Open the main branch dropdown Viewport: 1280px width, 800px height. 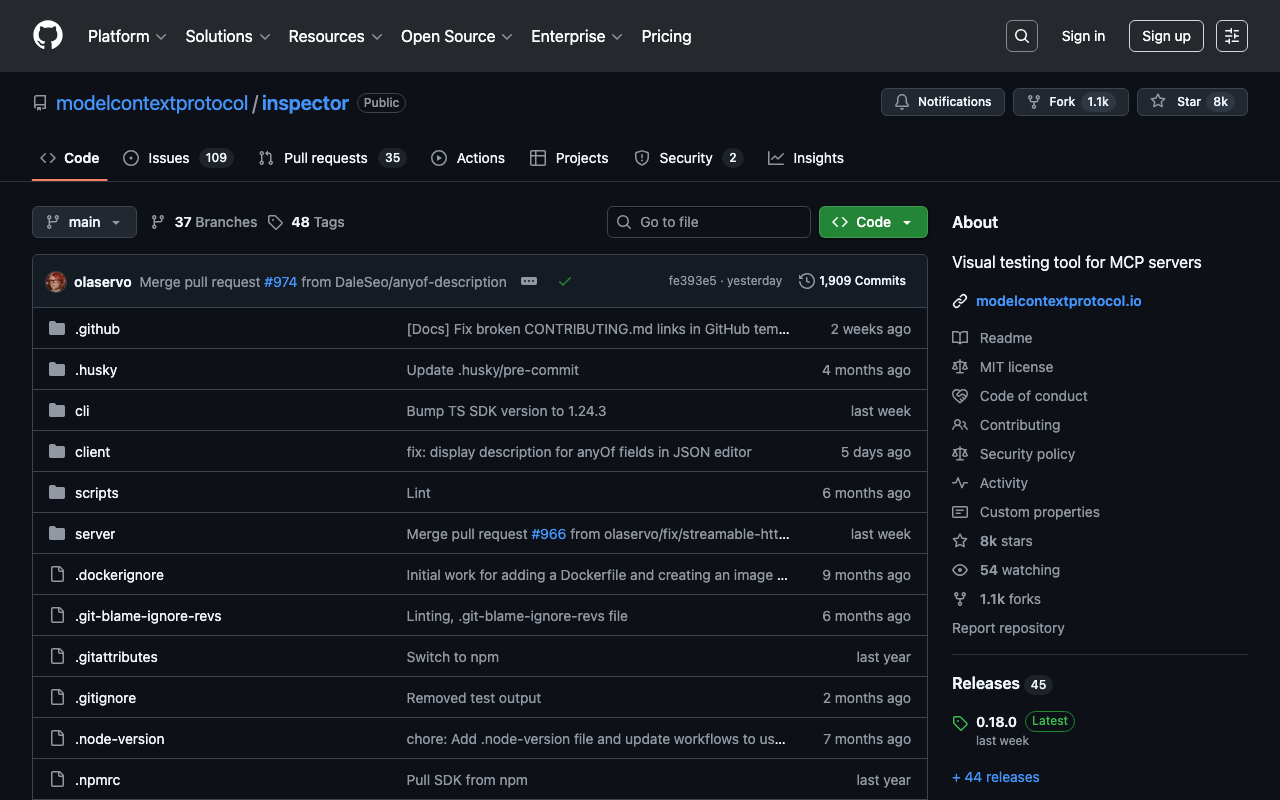(x=84, y=222)
